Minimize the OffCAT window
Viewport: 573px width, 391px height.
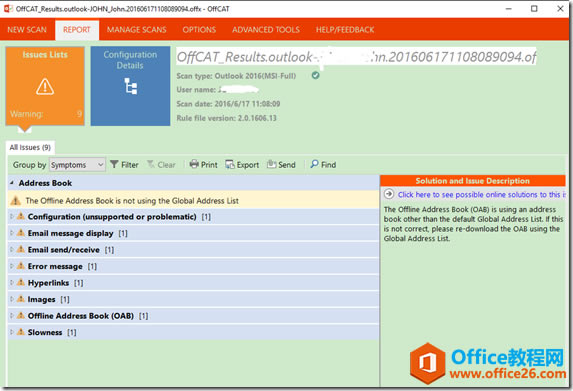pyautogui.click(x=508, y=8)
